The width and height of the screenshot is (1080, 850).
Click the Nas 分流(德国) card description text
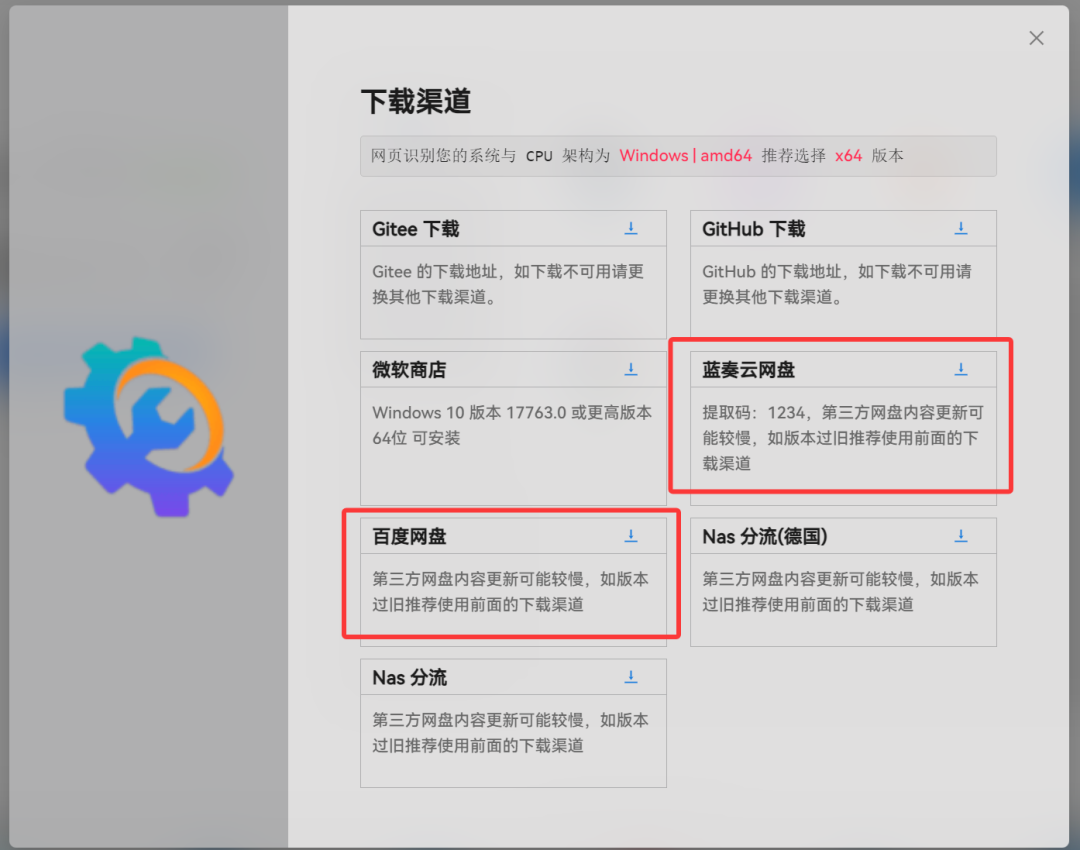point(840,591)
